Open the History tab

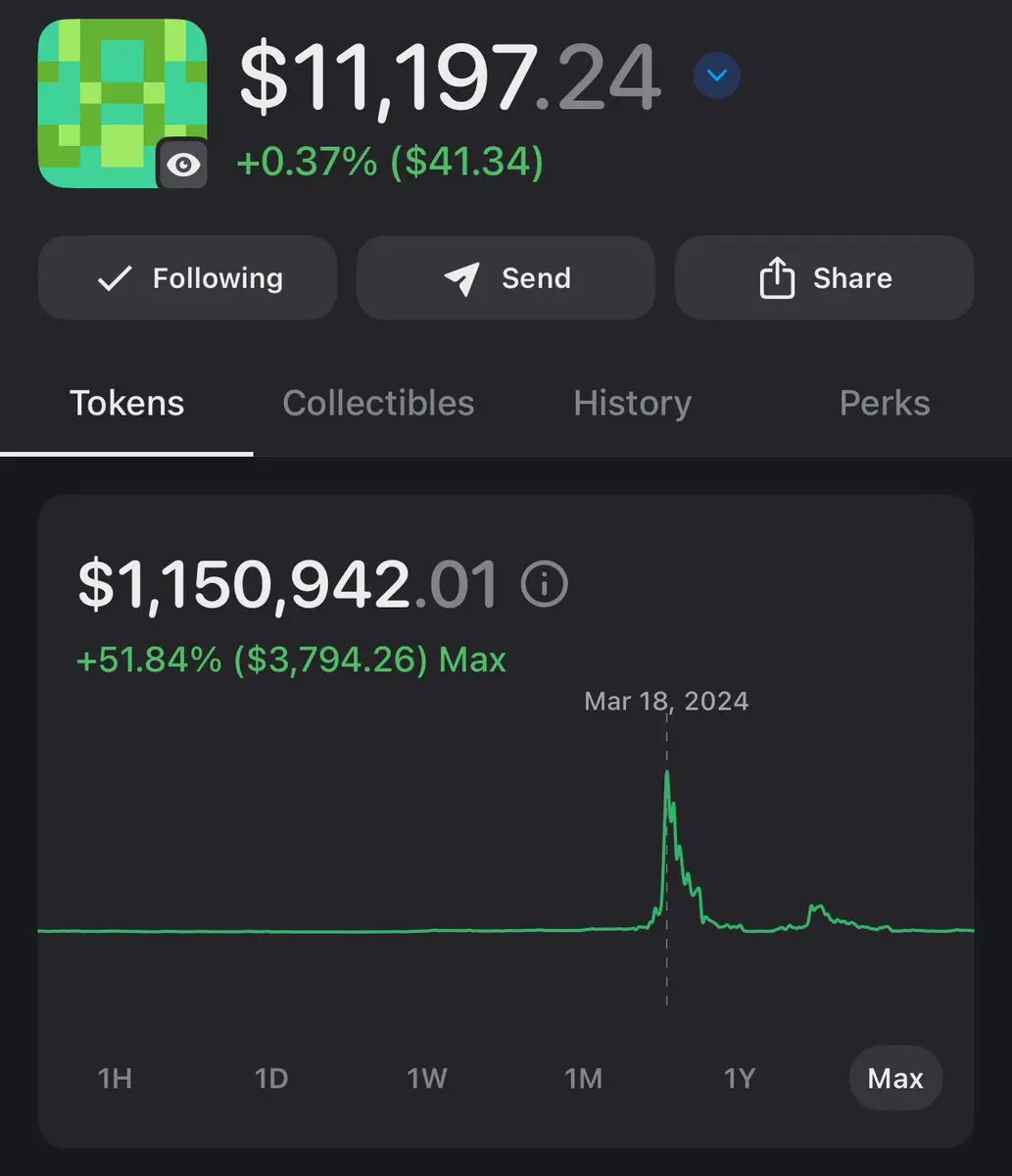point(632,403)
